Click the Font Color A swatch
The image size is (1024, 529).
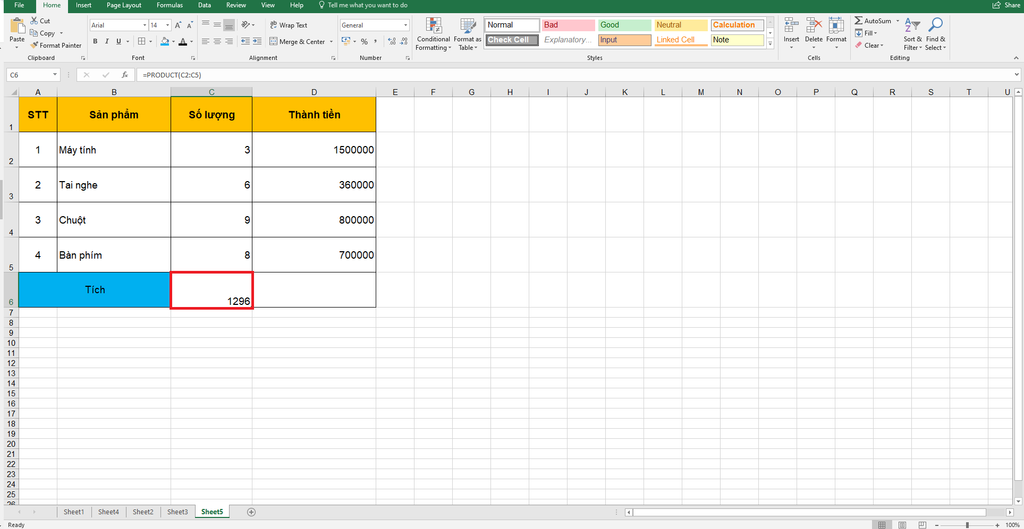(182, 41)
